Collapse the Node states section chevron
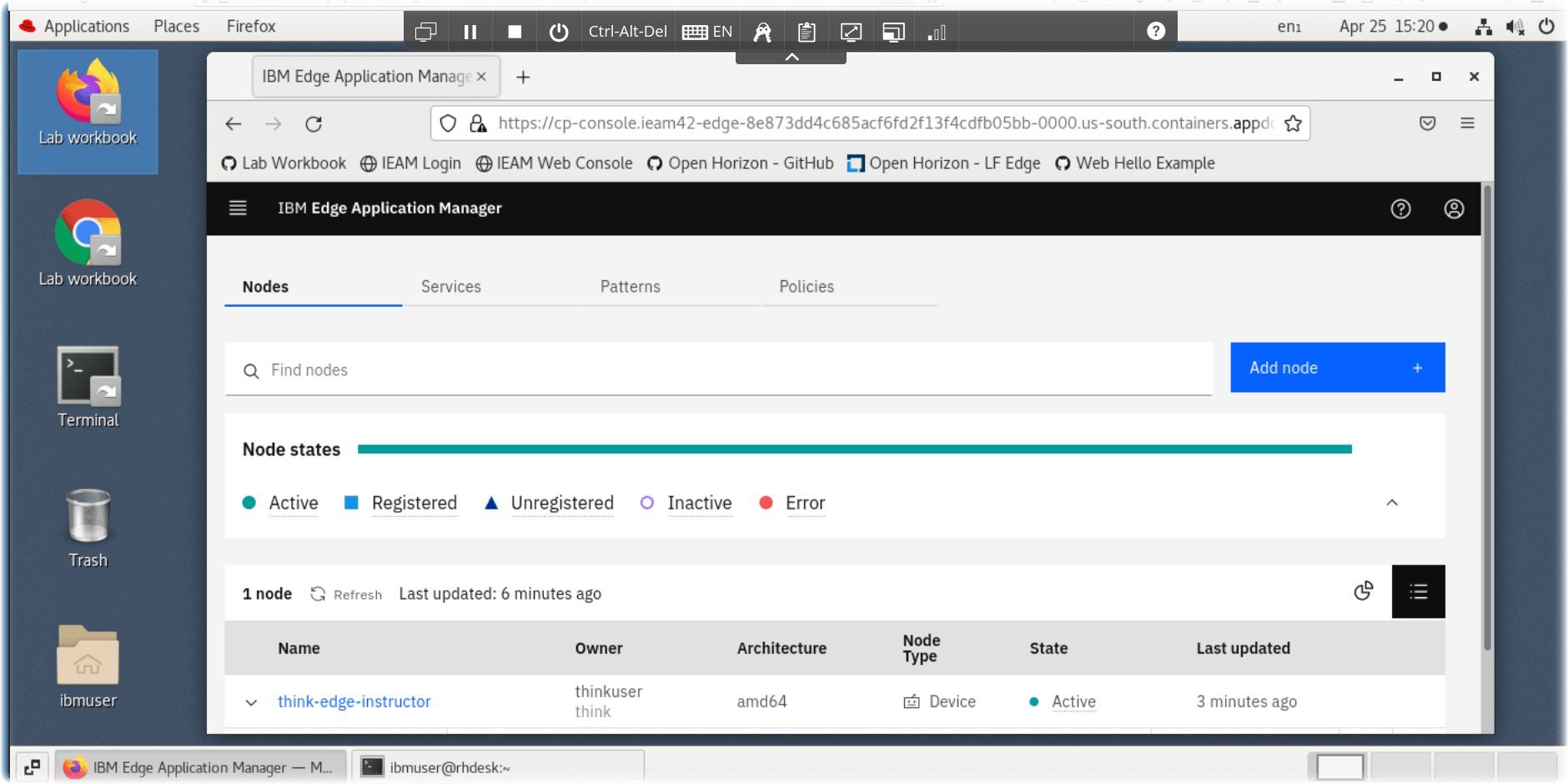Viewport: 1568px width, 784px height. (1391, 502)
